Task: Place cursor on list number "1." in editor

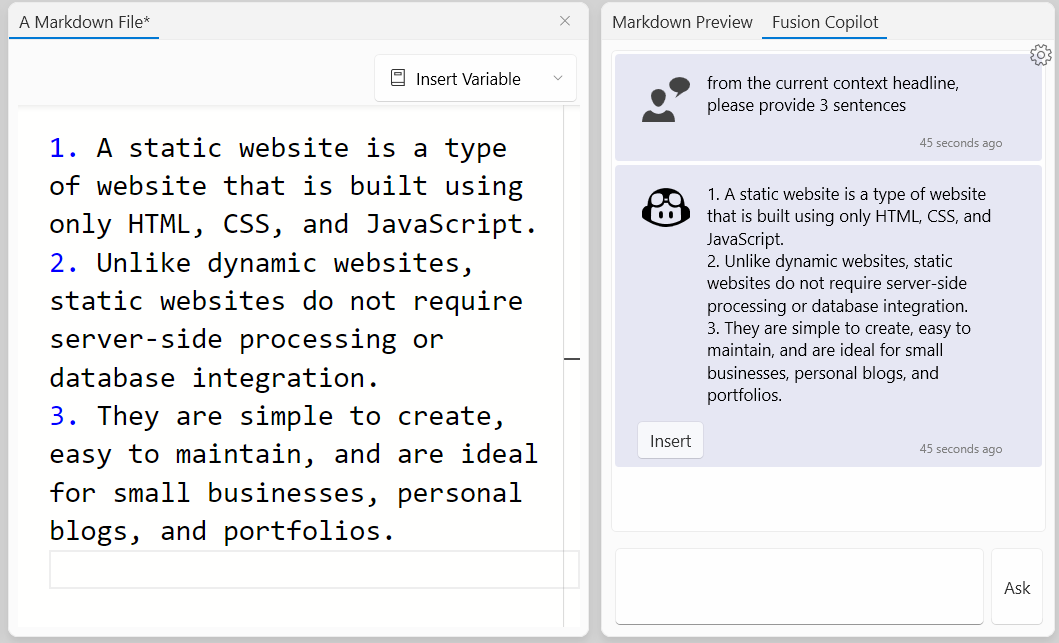Action: [64, 148]
